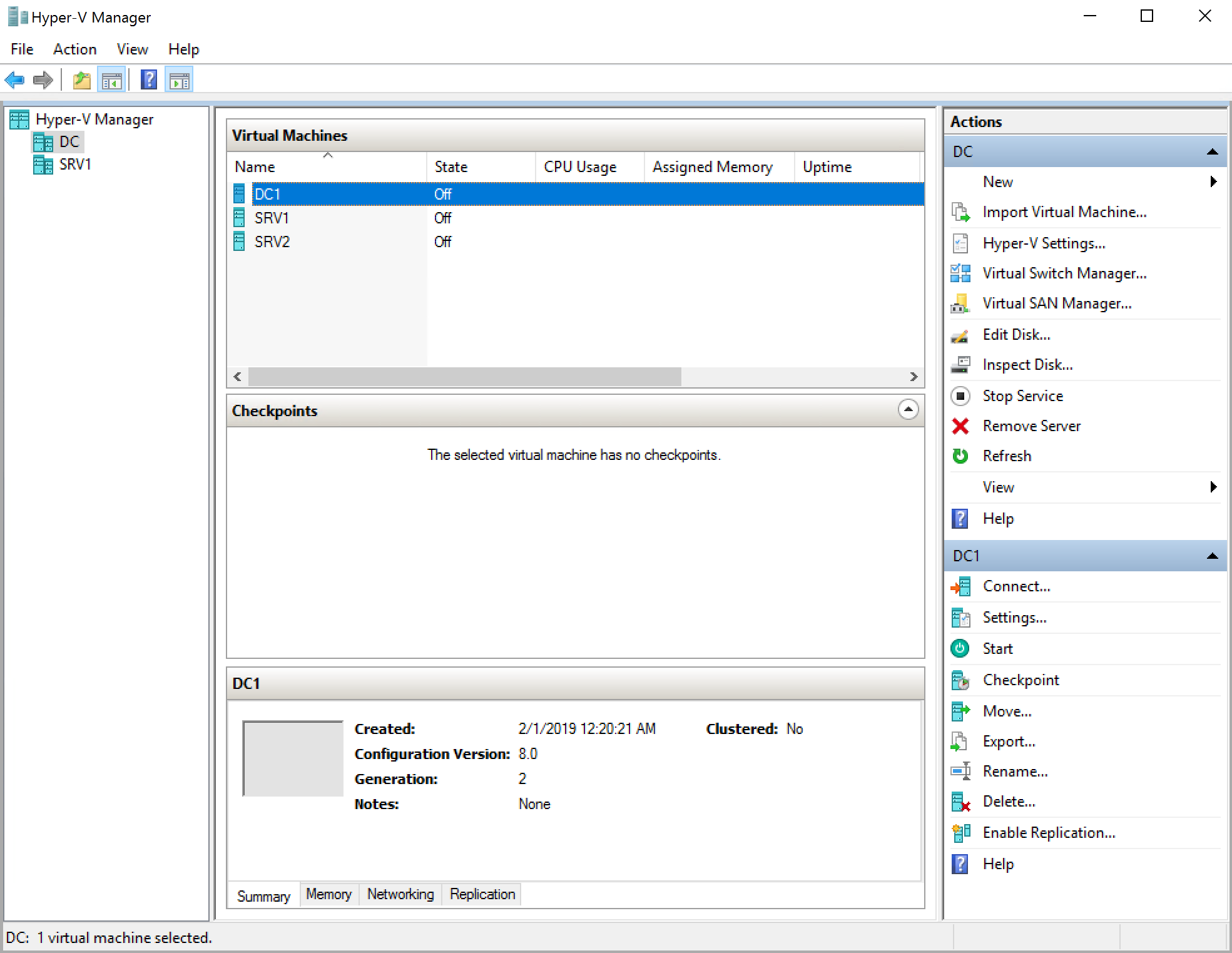Click the Help icon under DC1 actions
Screen dimensions: 1232x953
pyautogui.click(x=960, y=864)
